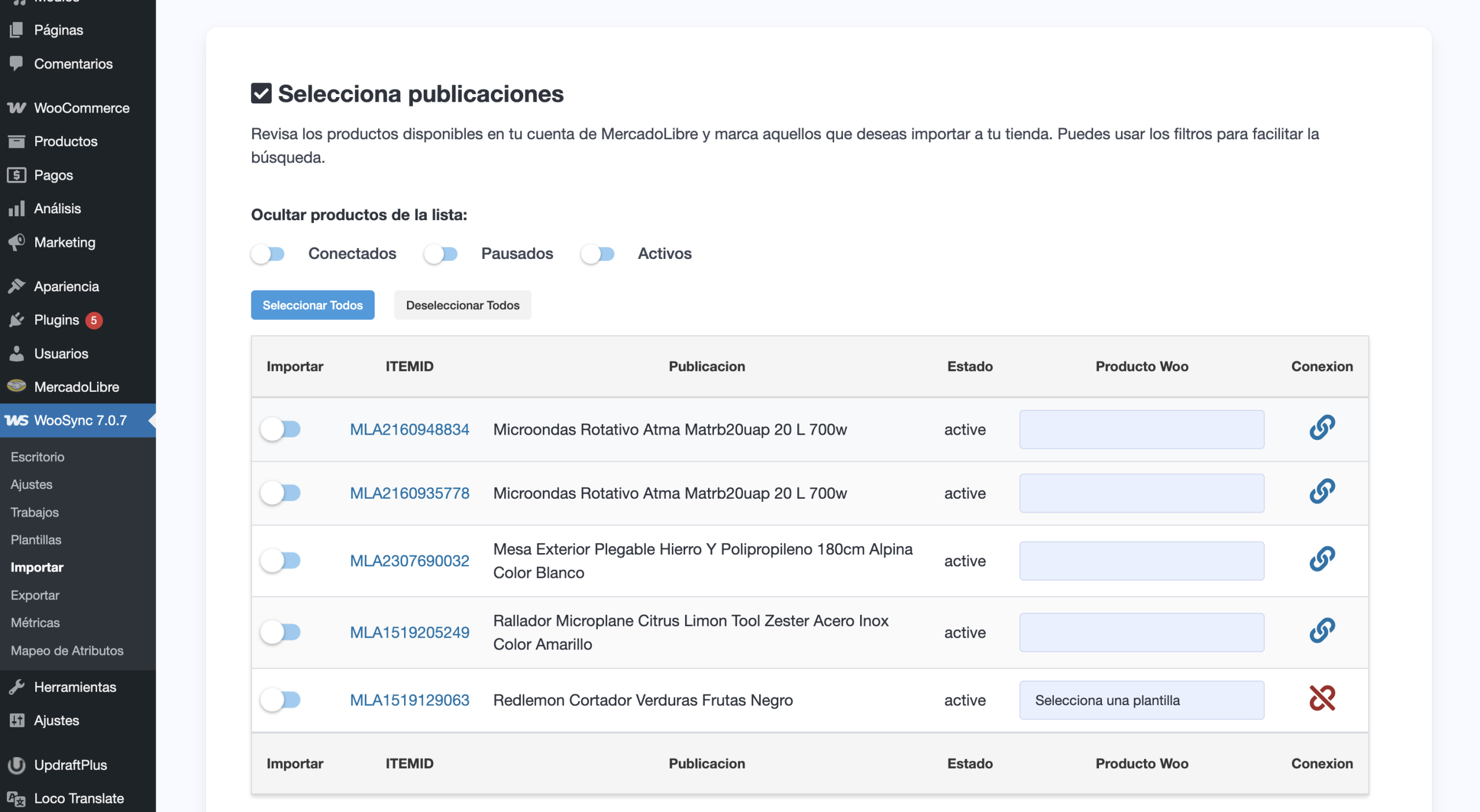
Task: Open the MLA1519129063 item link
Action: tap(409, 700)
